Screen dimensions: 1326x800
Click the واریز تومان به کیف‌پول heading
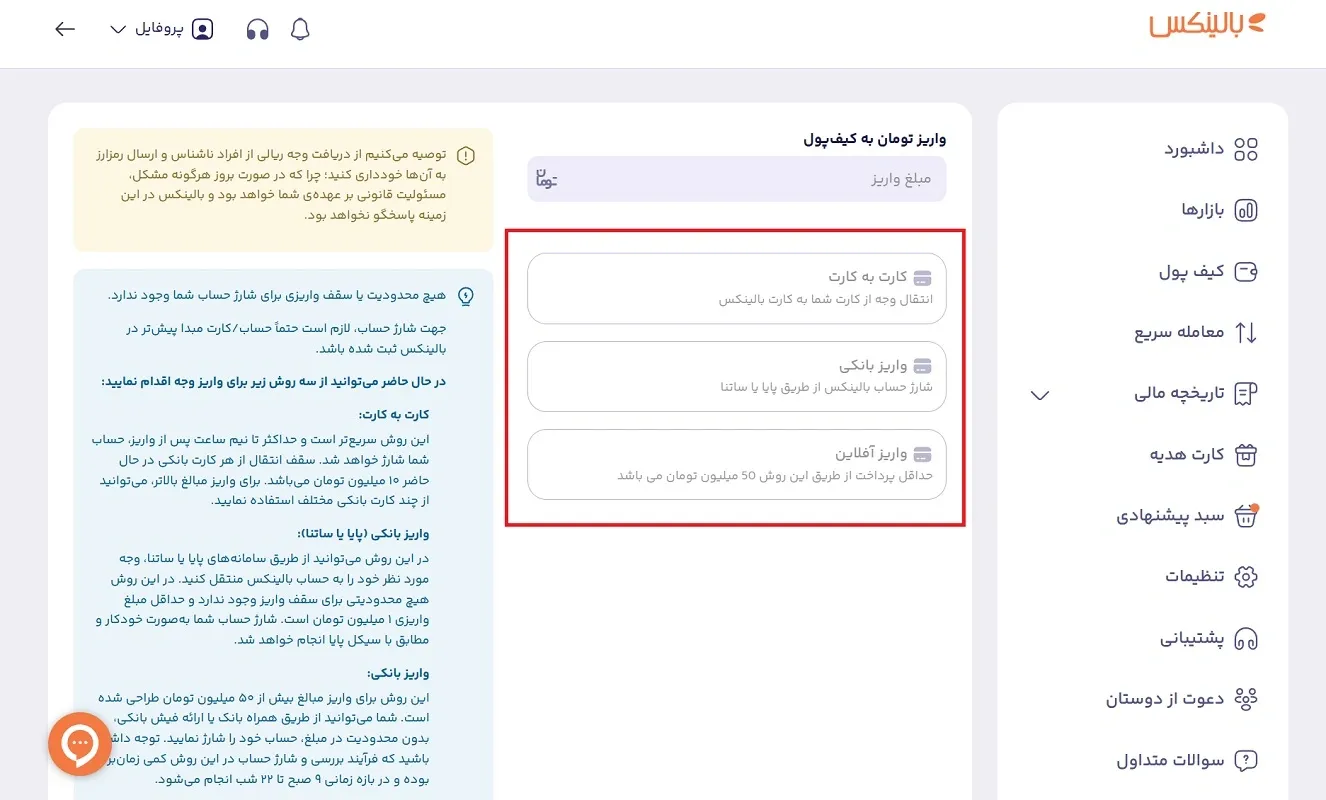click(x=875, y=138)
